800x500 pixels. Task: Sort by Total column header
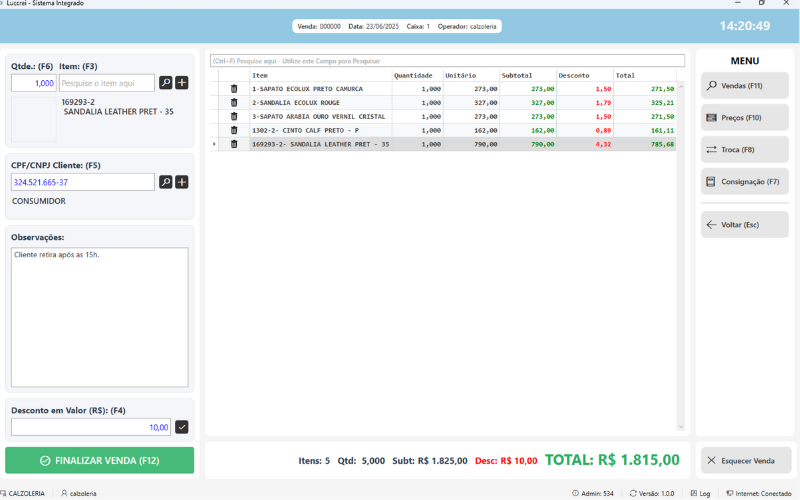click(x=645, y=76)
